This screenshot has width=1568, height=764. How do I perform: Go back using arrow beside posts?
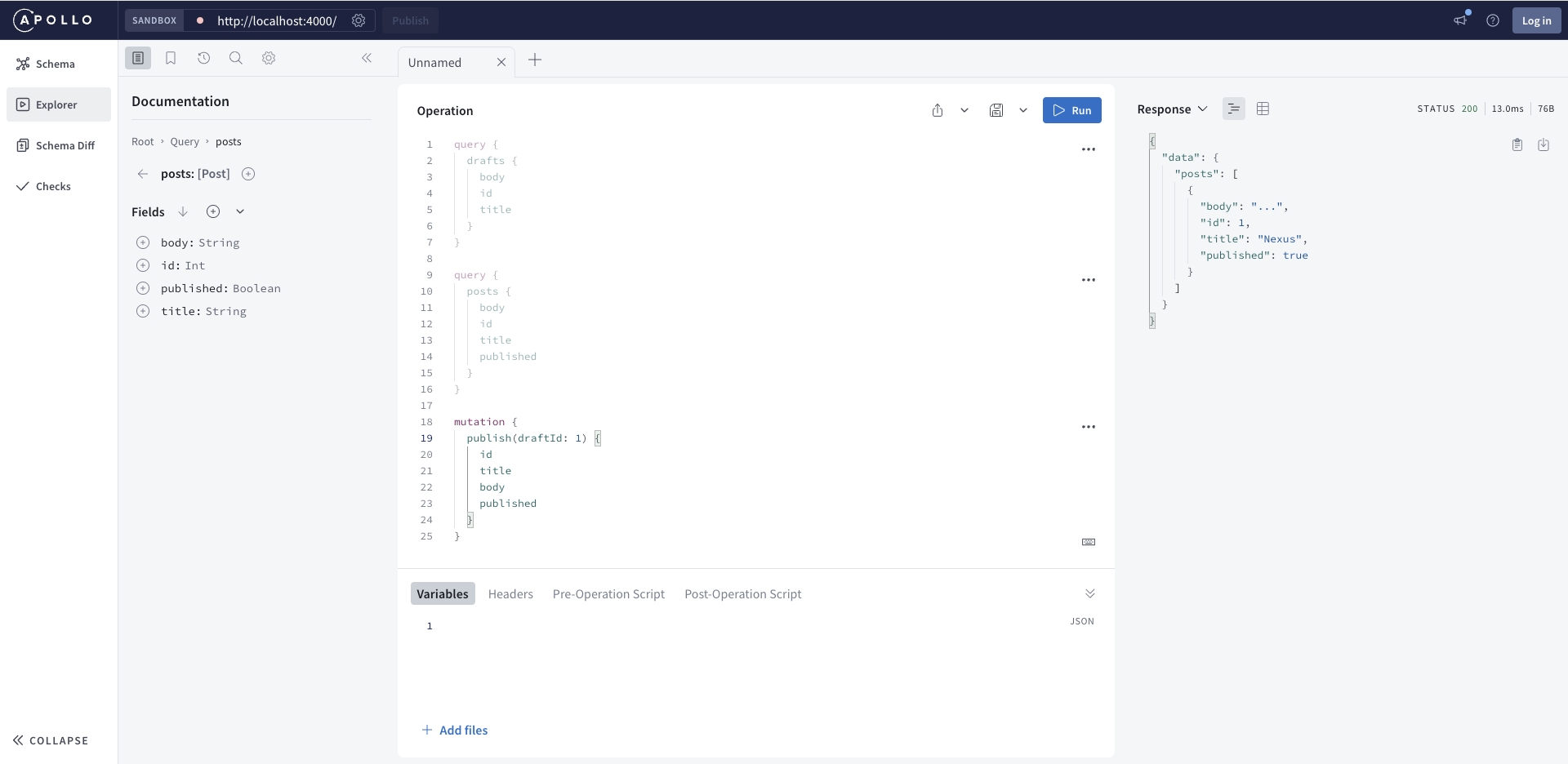(143, 174)
